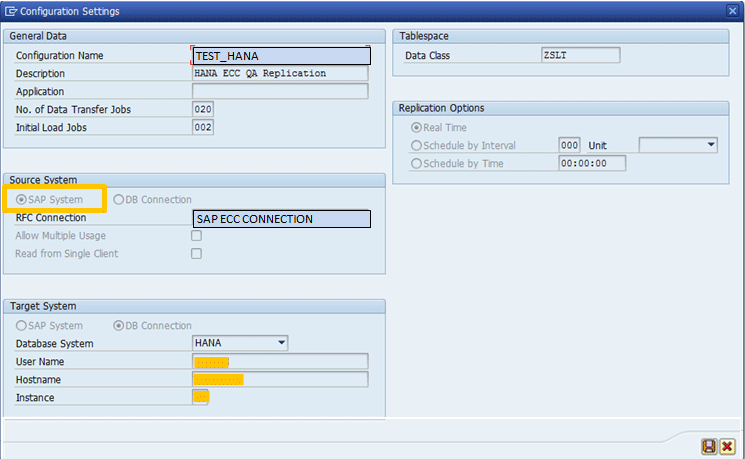Close the Configuration Settings dialog

point(732,11)
